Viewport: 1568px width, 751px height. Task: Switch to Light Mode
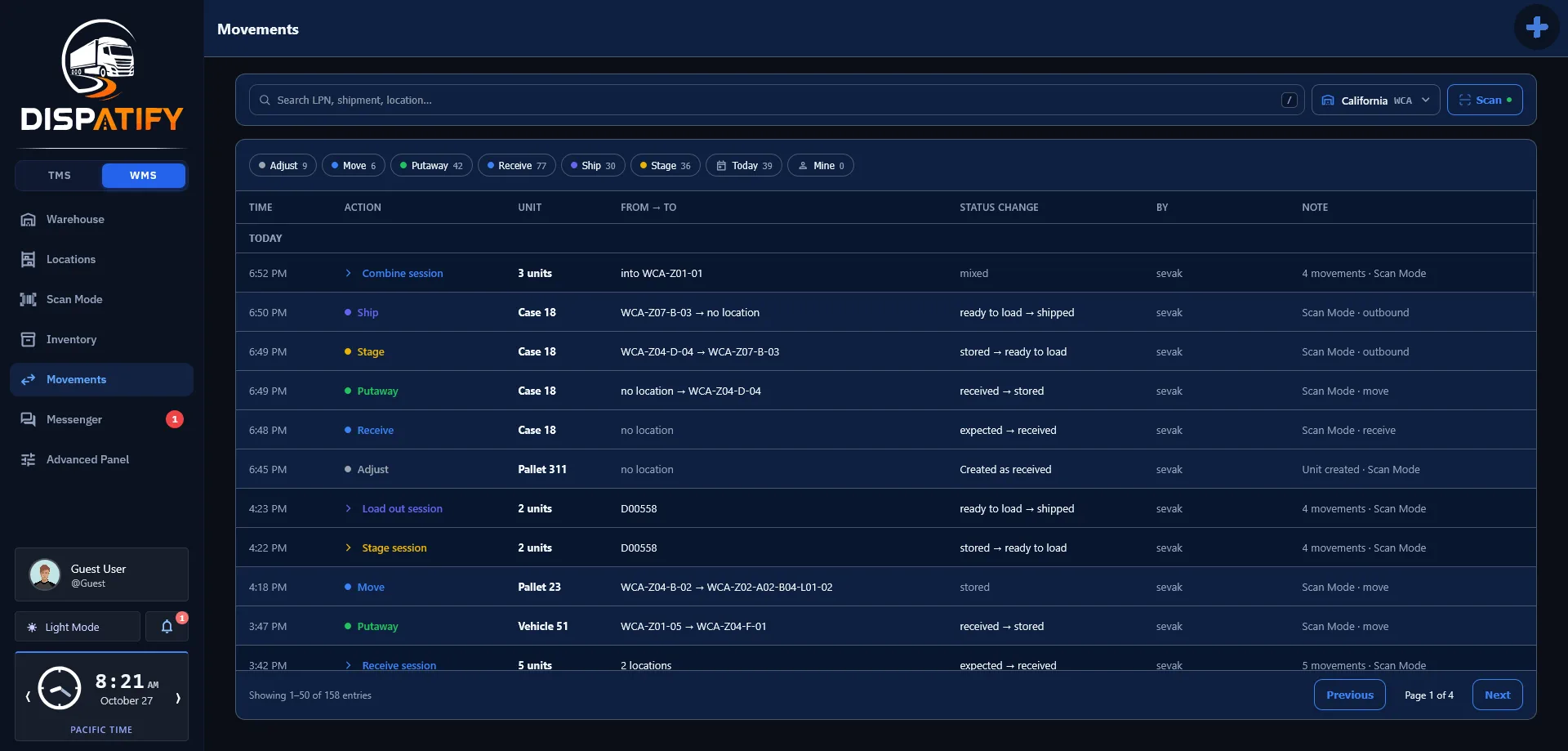[78, 627]
